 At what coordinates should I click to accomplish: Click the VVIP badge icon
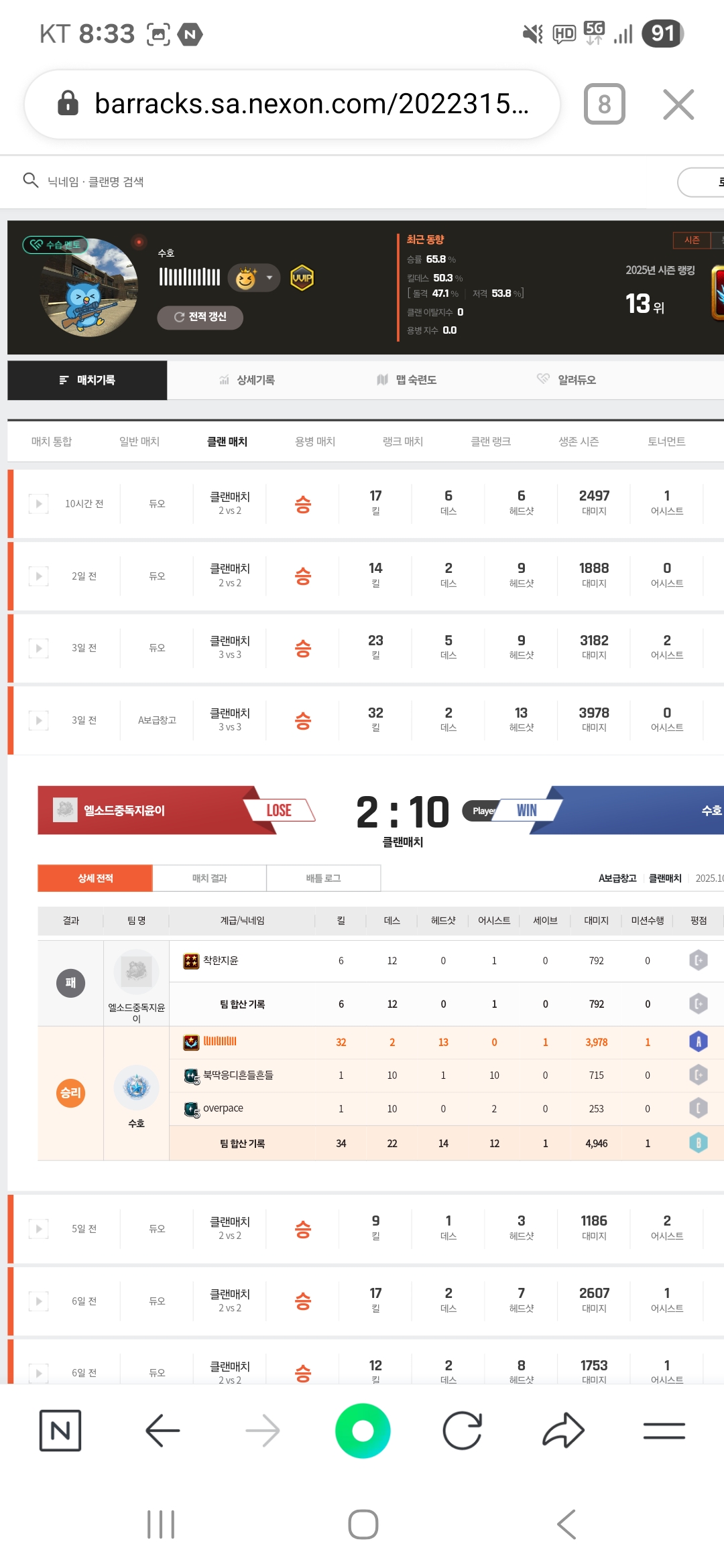pyautogui.click(x=302, y=277)
